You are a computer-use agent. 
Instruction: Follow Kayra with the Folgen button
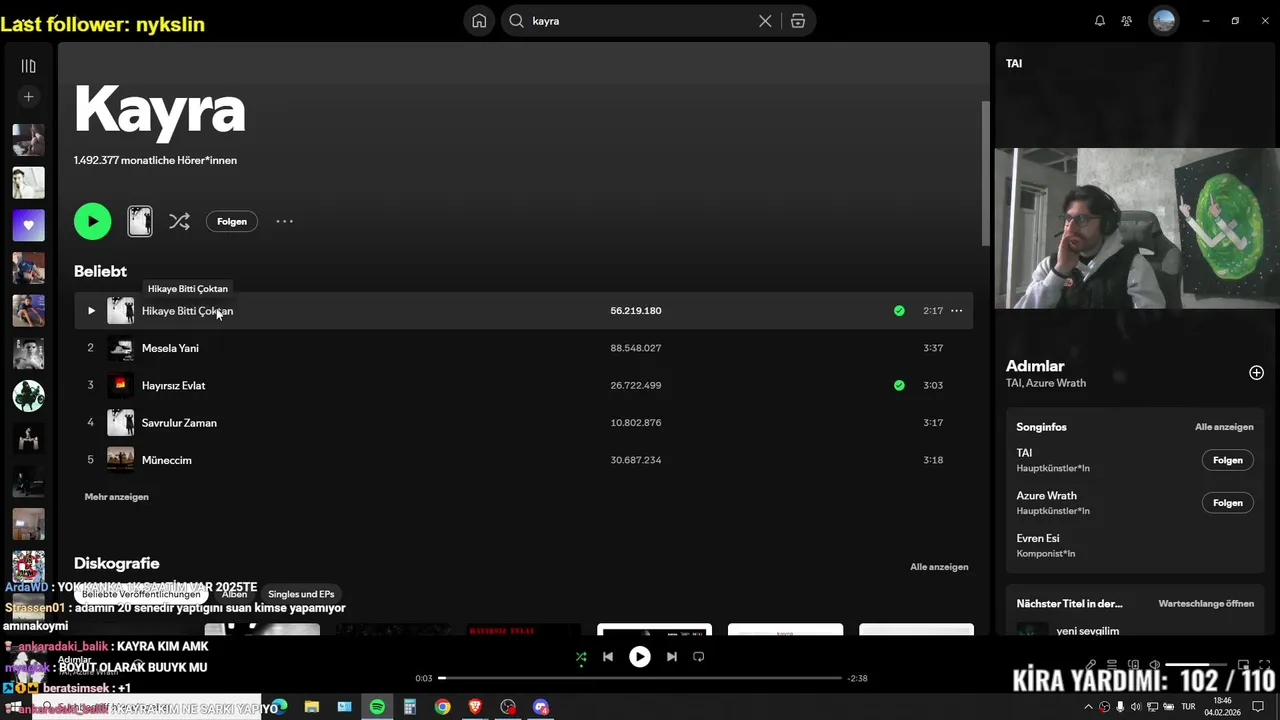[232, 221]
